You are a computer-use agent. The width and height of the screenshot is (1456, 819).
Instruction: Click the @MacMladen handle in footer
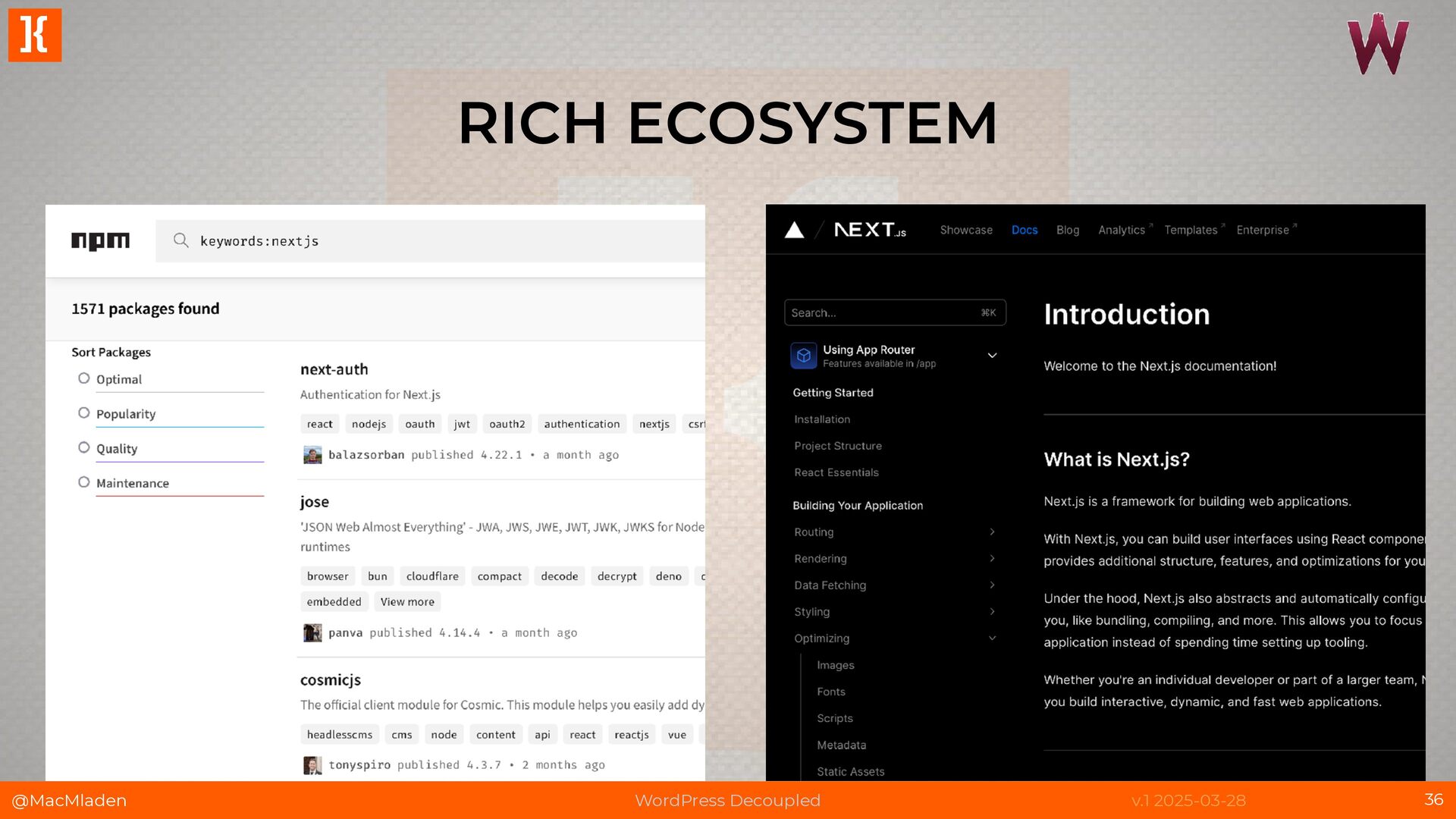[69, 800]
